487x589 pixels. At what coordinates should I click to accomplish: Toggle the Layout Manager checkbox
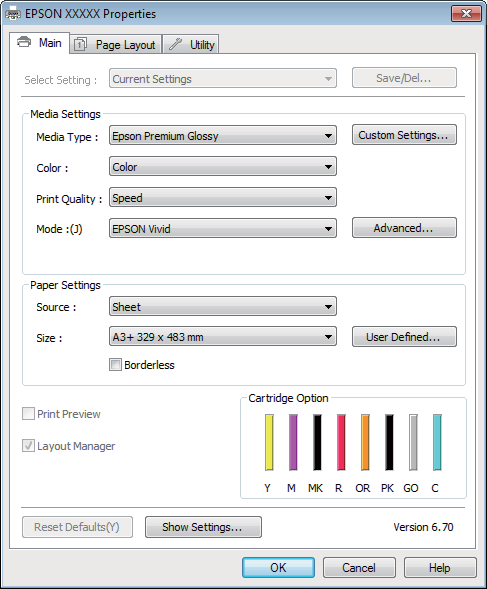29,446
